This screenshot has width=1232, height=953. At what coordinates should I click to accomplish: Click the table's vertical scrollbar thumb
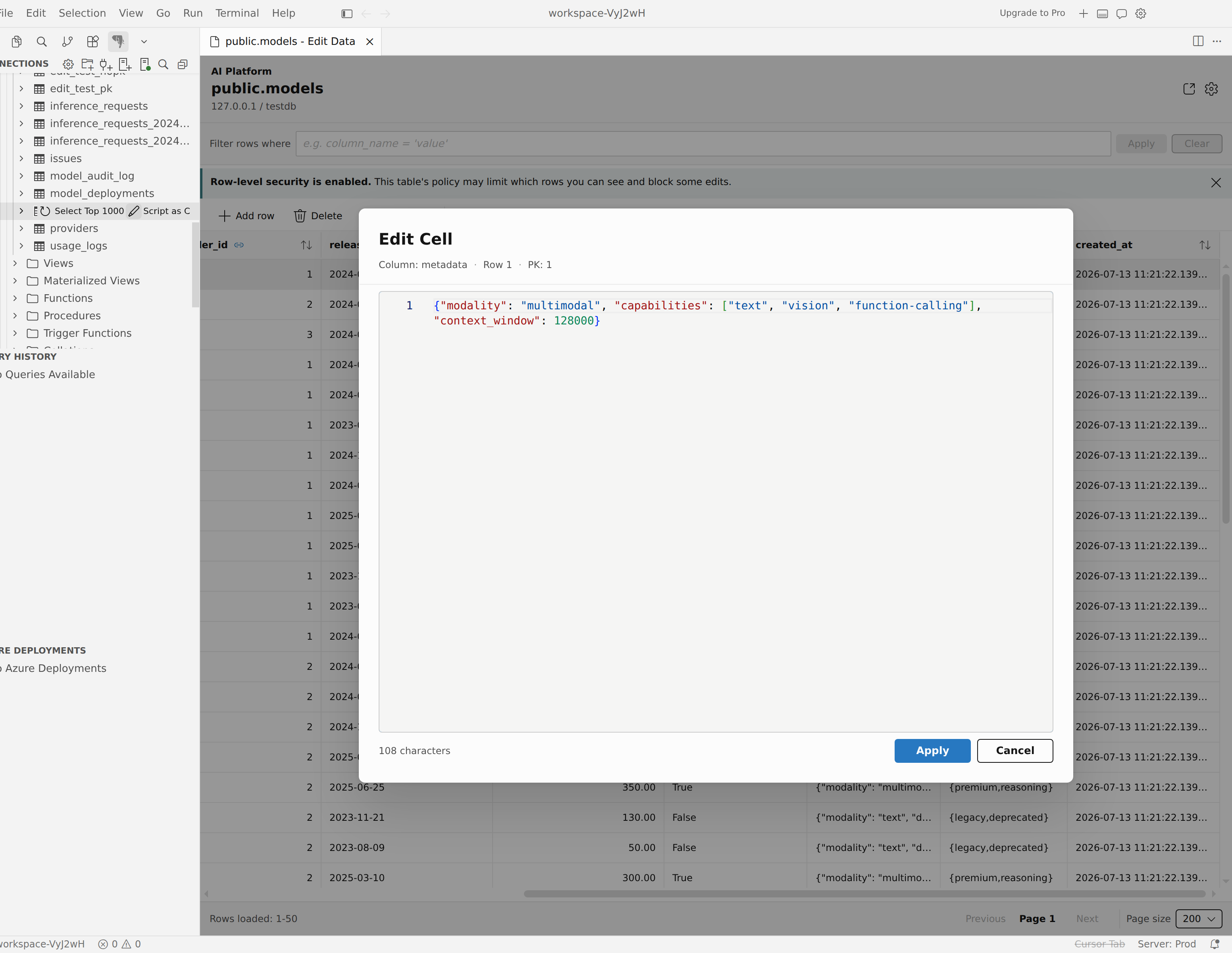click(x=1226, y=398)
